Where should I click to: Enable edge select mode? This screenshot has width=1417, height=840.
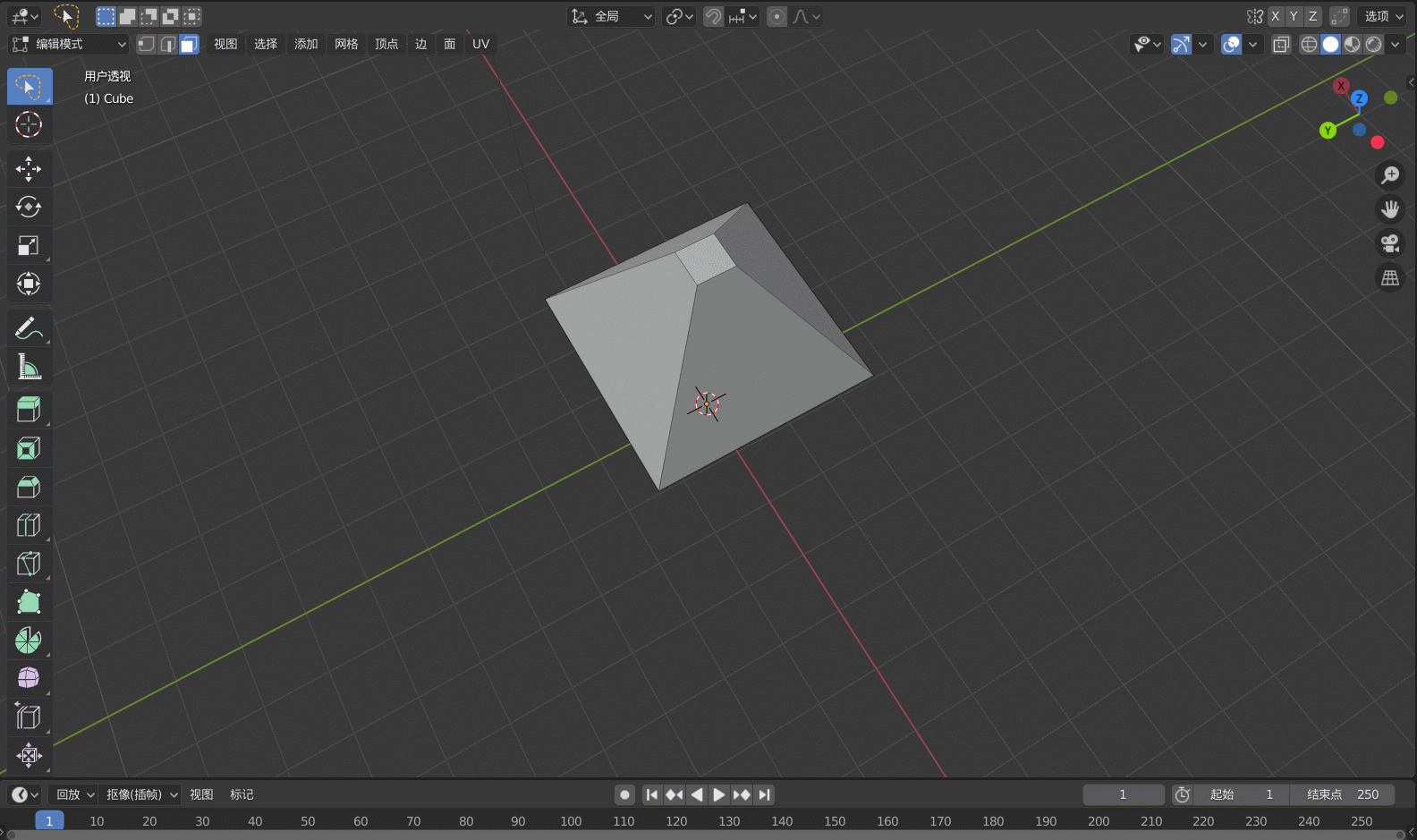coord(167,44)
